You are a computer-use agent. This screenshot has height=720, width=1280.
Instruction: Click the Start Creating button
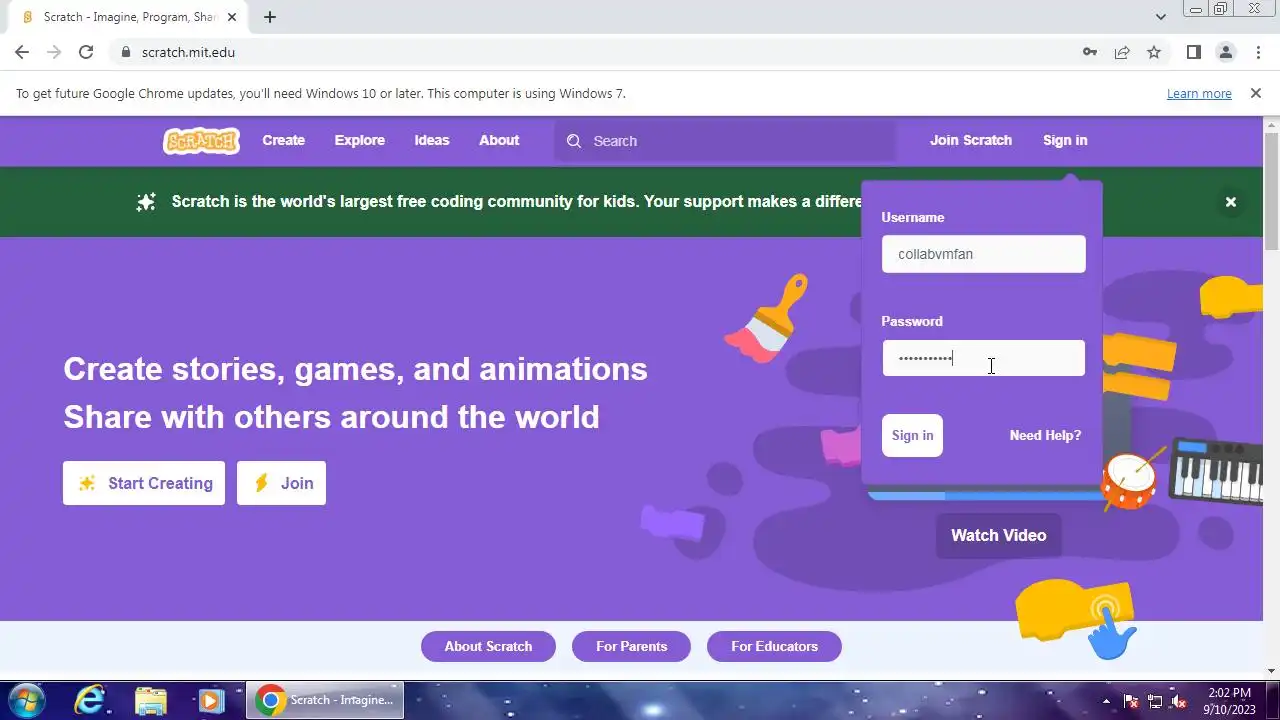[144, 483]
